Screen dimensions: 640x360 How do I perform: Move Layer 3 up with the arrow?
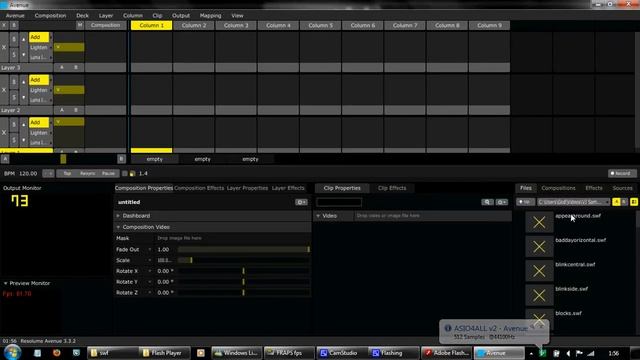pos(24,39)
